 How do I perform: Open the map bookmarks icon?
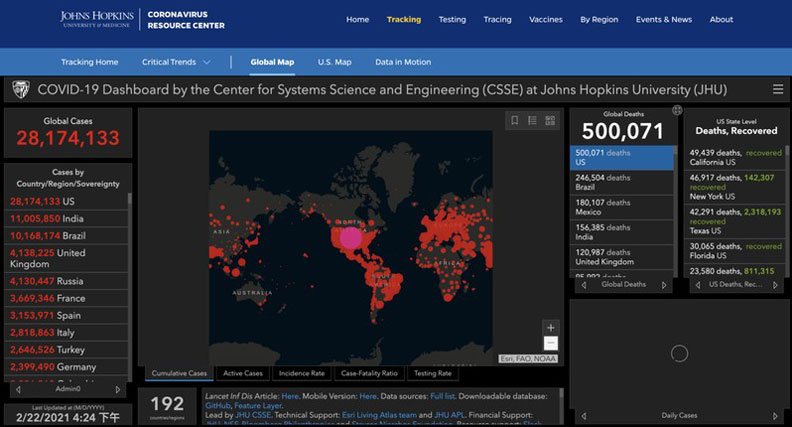coord(514,121)
